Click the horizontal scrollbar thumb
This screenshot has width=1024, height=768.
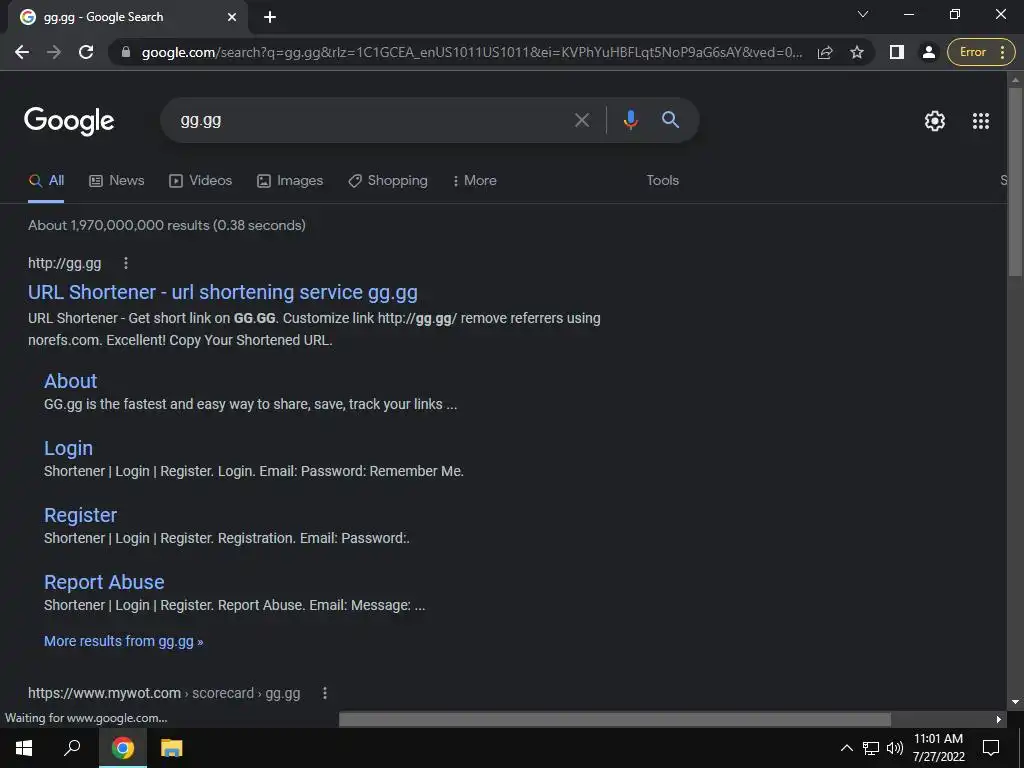615,719
